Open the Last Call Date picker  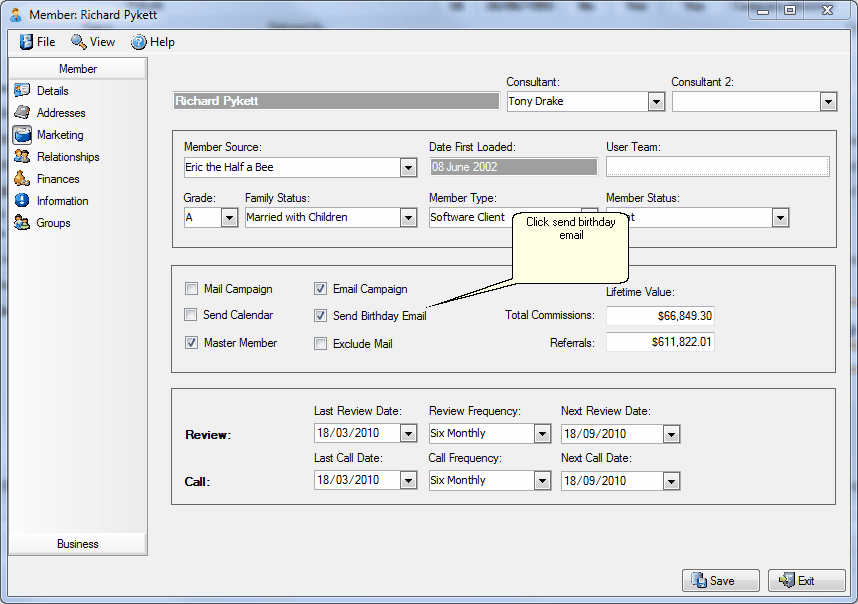[408, 480]
